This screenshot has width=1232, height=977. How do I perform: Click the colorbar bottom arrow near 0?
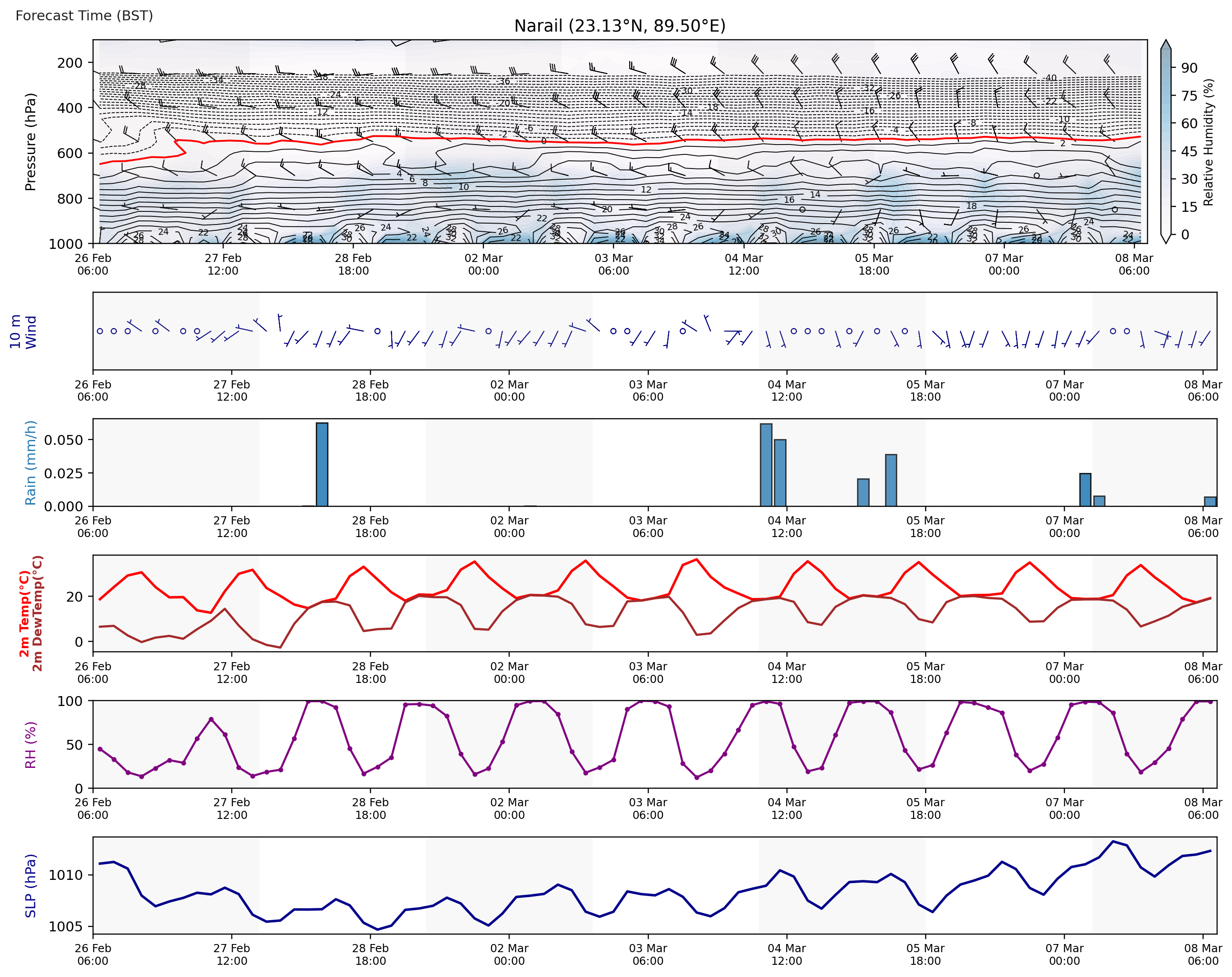point(1166,238)
